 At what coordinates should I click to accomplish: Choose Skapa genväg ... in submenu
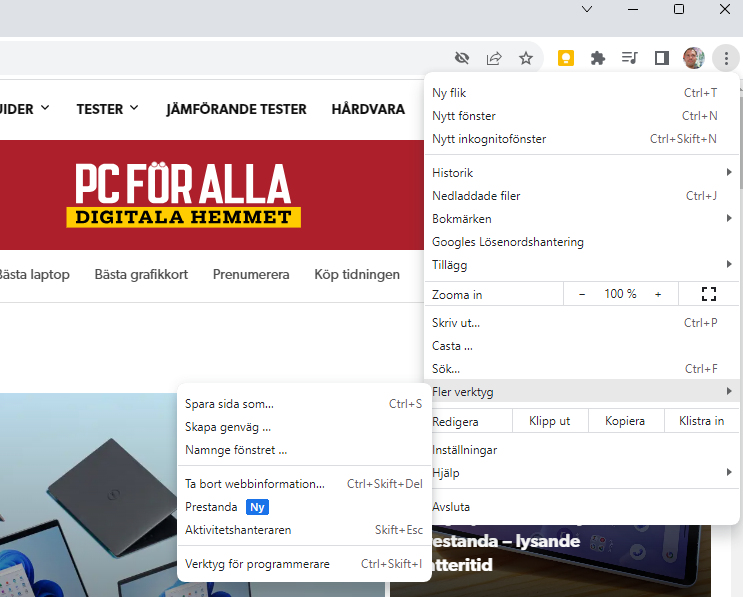[x=304, y=427]
